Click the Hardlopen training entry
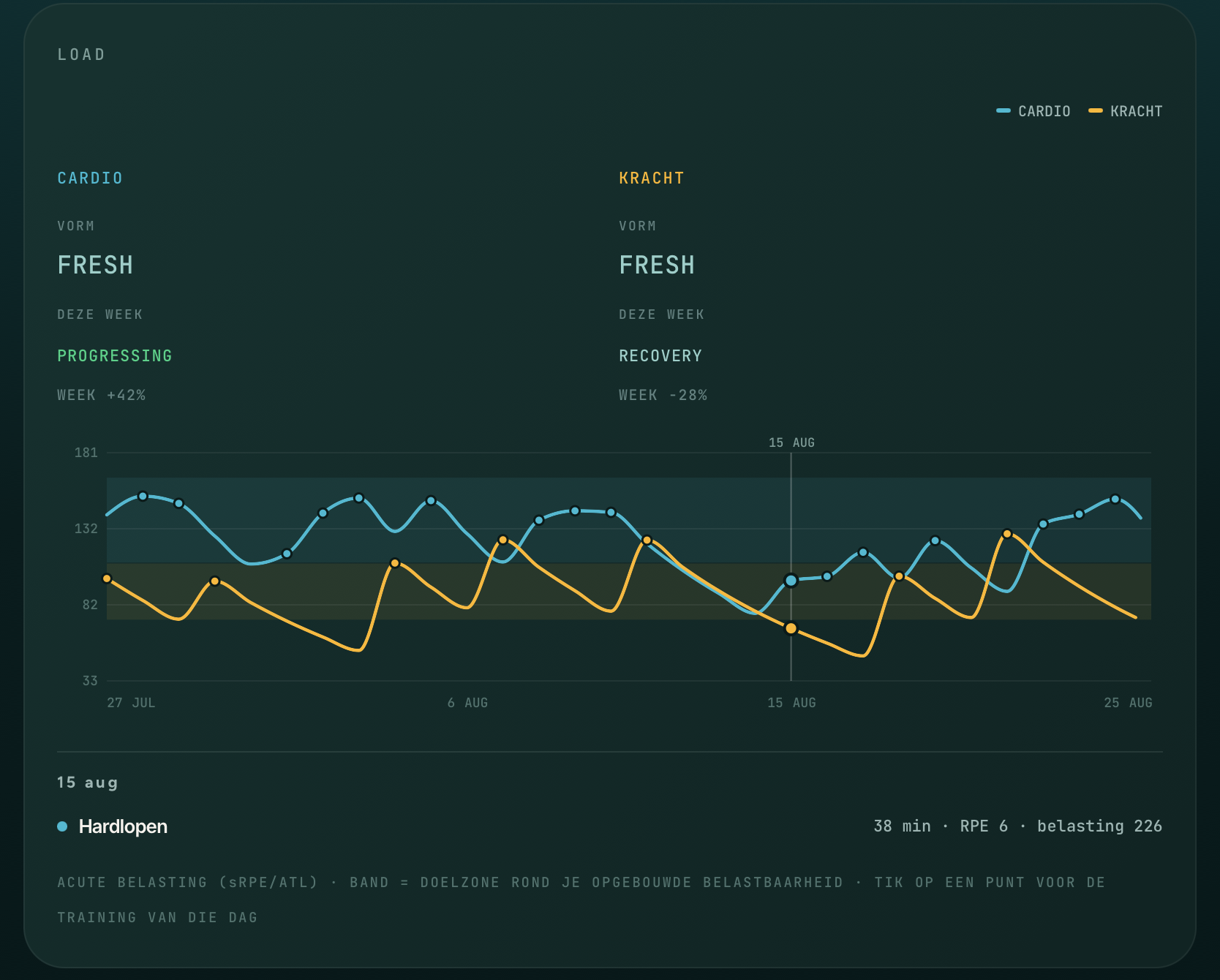 click(x=610, y=826)
